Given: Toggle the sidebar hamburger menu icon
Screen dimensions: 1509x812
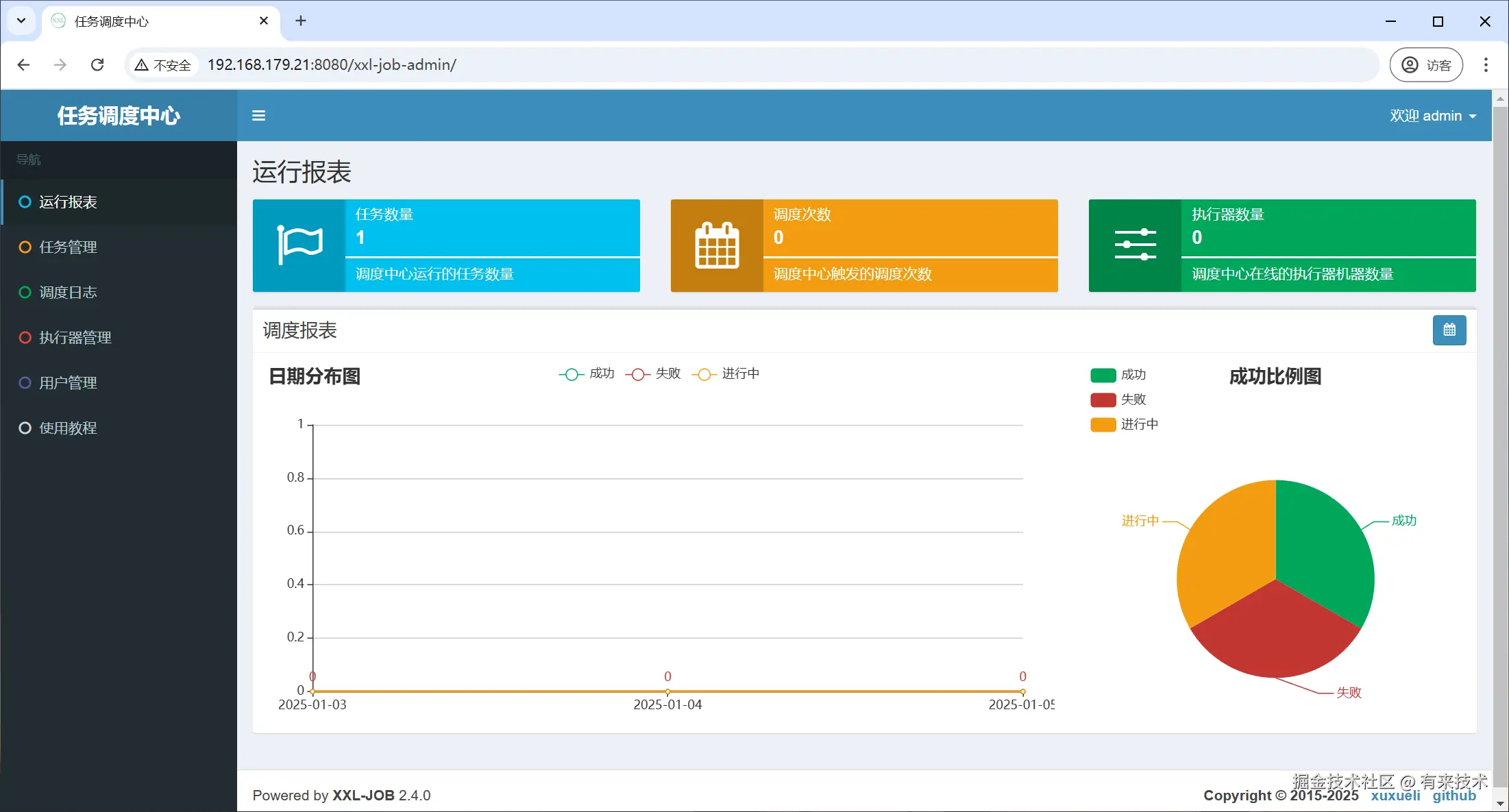Looking at the screenshot, I should point(258,116).
